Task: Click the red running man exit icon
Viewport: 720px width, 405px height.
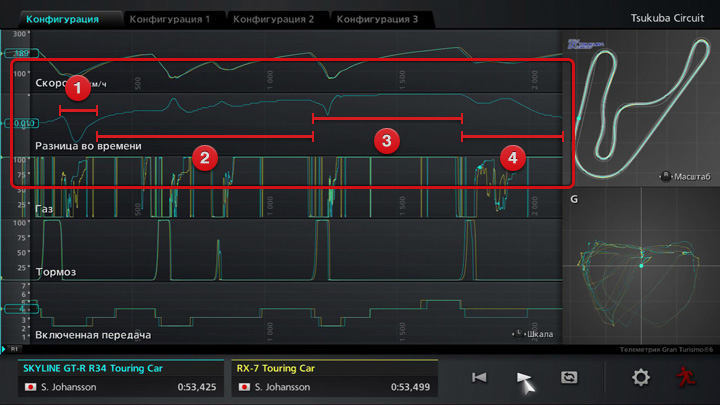Action: [x=684, y=377]
